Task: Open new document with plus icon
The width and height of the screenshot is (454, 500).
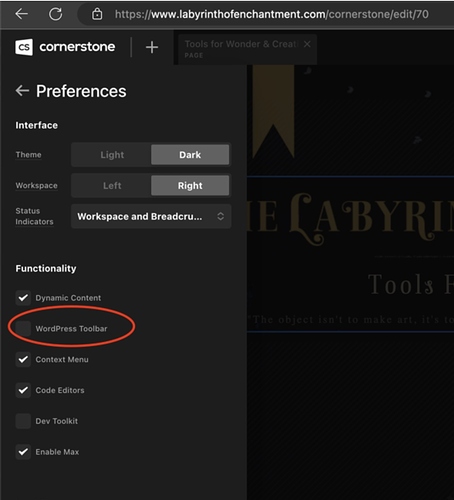Action: pos(152,47)
